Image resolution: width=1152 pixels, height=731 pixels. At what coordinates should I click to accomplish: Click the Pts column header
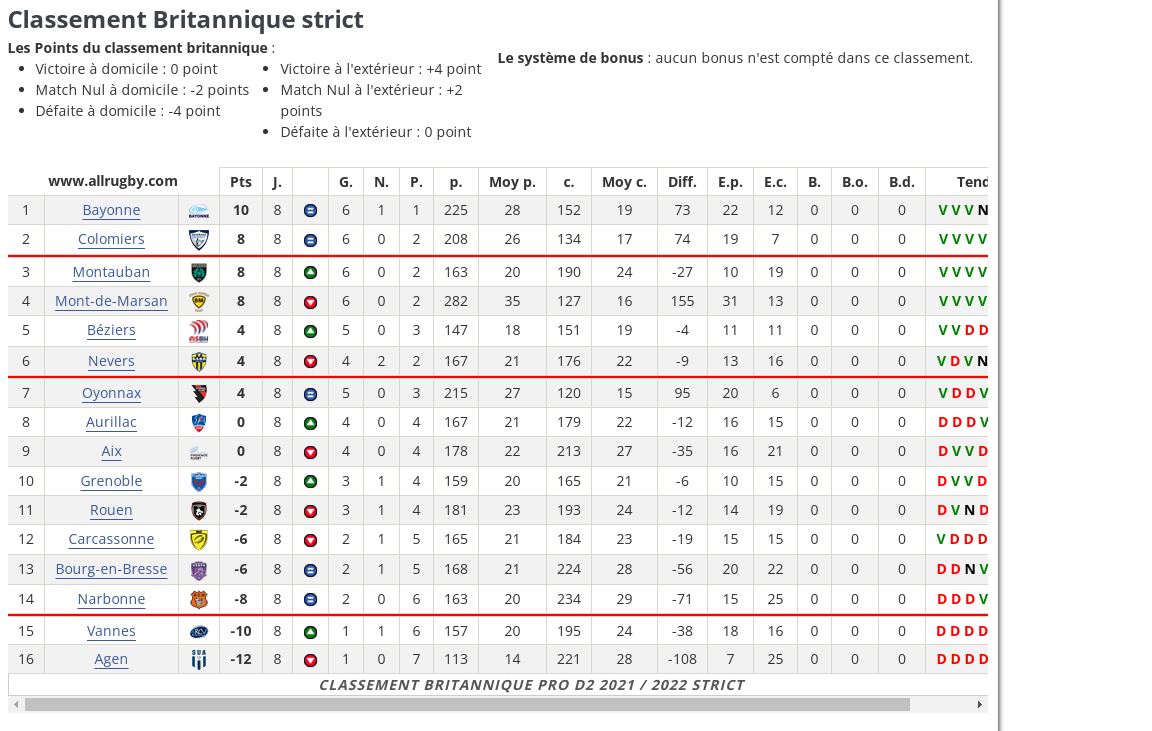point(240,182)
